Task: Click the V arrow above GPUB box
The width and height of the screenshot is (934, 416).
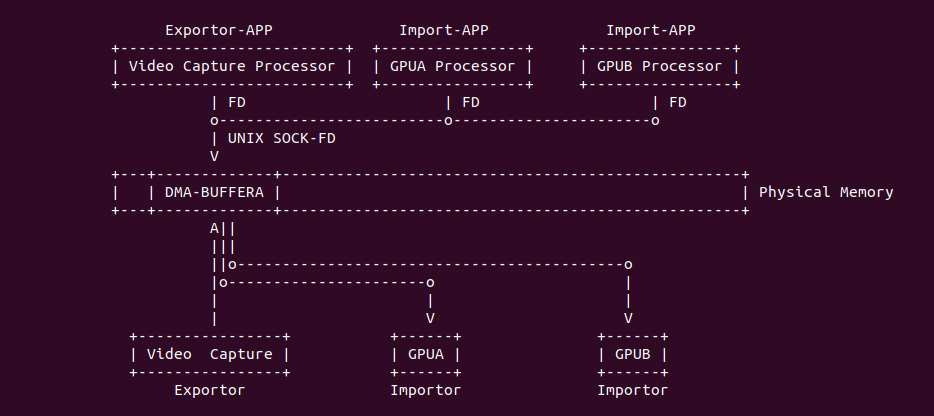Action: 628,318
